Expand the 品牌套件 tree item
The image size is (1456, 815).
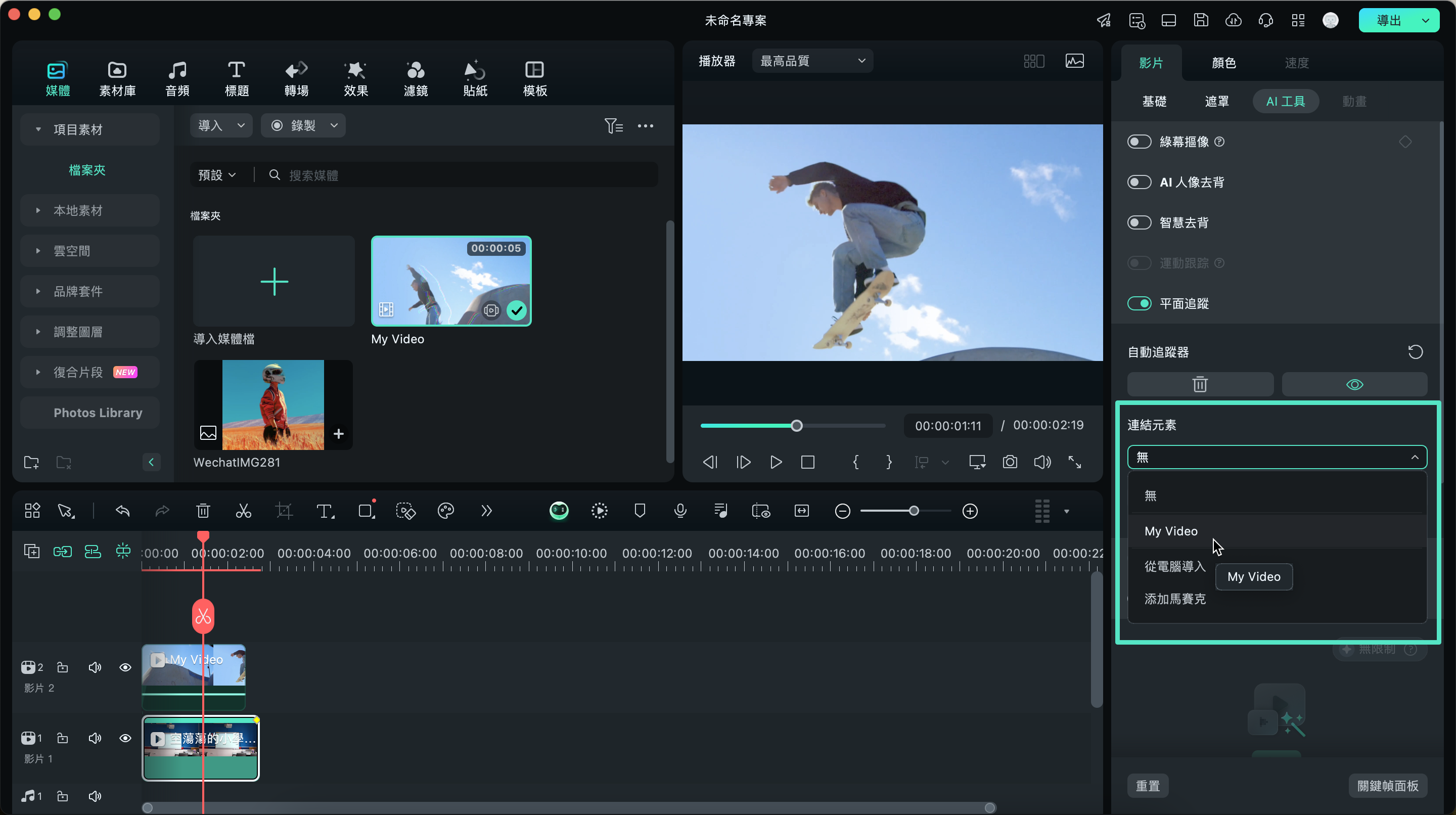coord(89,292)
